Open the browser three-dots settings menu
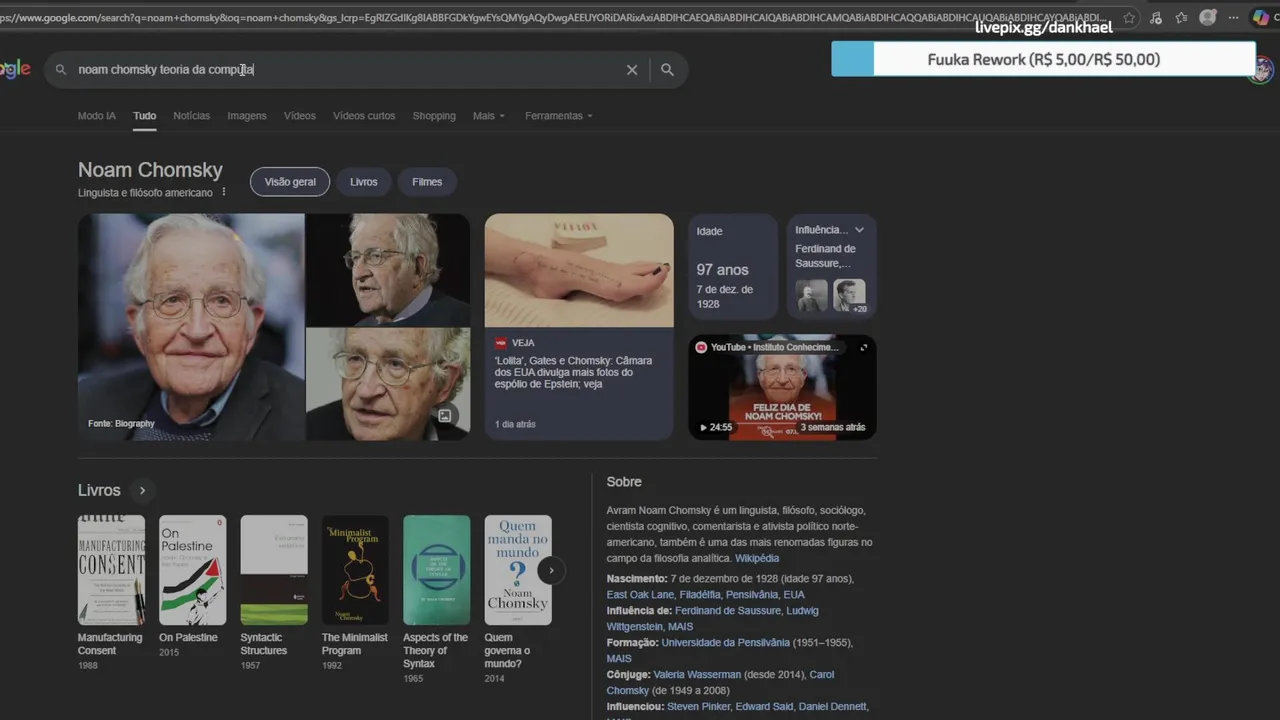 [1233, 18]
